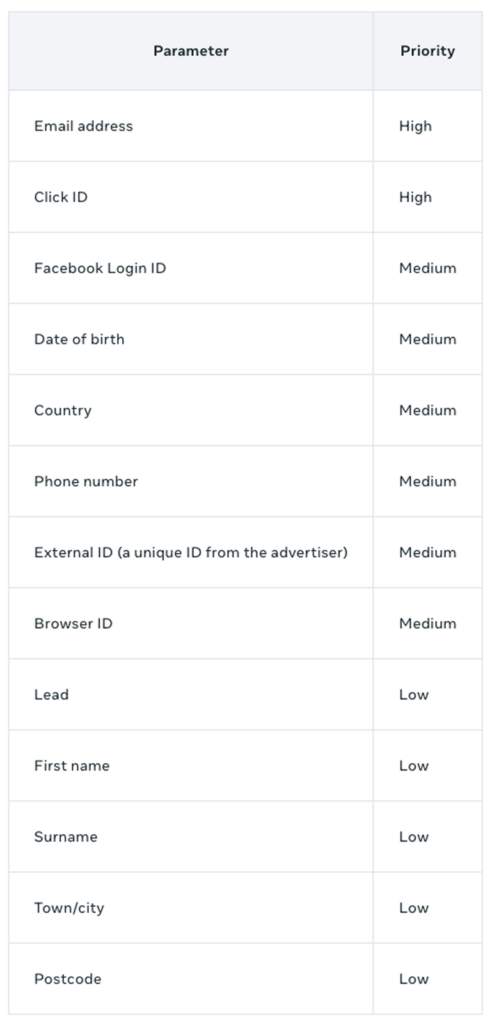Image resolution: width=490 pixels, height=1024 pixels.
Task: Select the Date of birth cell
Action: (191, 340)
